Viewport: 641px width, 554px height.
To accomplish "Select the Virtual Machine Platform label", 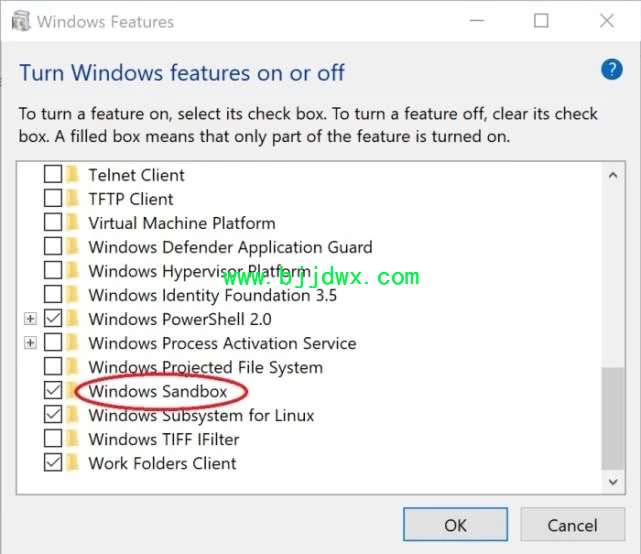I will (182, 223).
